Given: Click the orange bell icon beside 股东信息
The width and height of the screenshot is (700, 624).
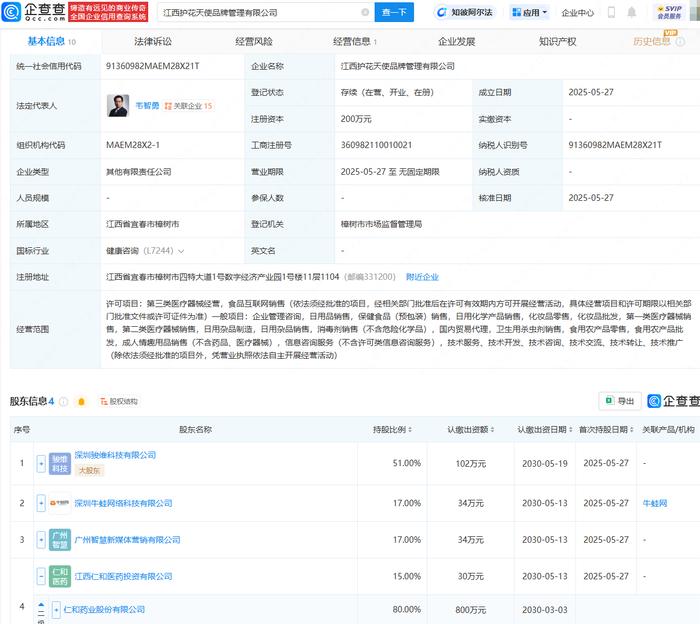Looking at the screenshot, I should (x=81, y=401).
